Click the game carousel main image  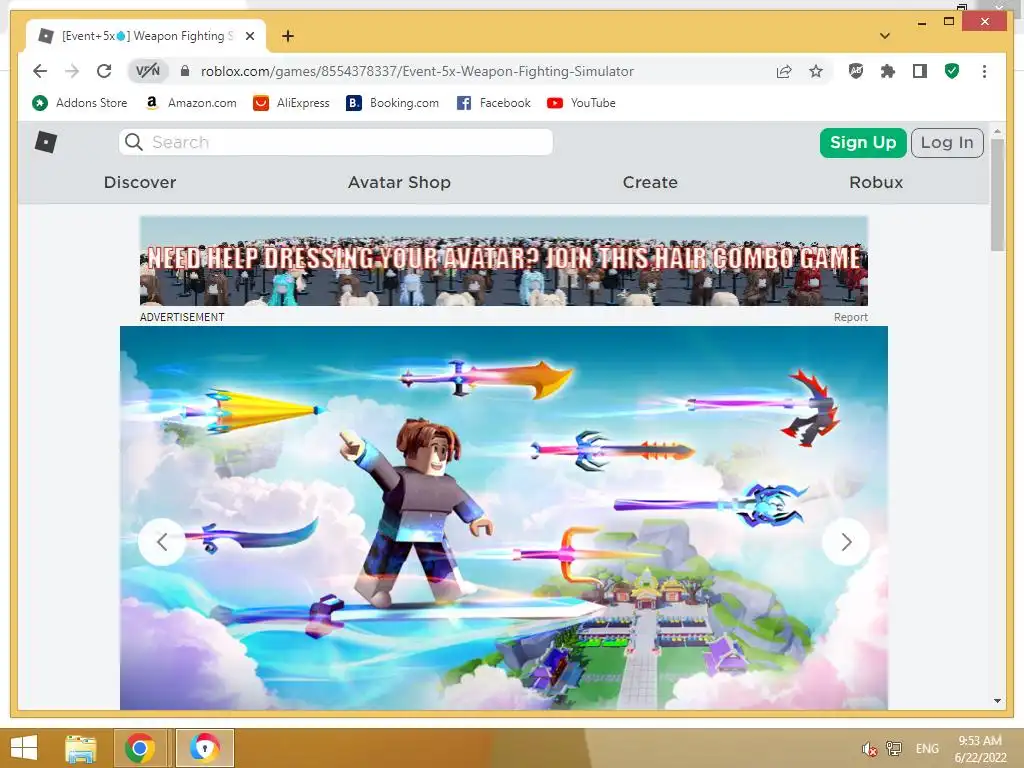504,518
